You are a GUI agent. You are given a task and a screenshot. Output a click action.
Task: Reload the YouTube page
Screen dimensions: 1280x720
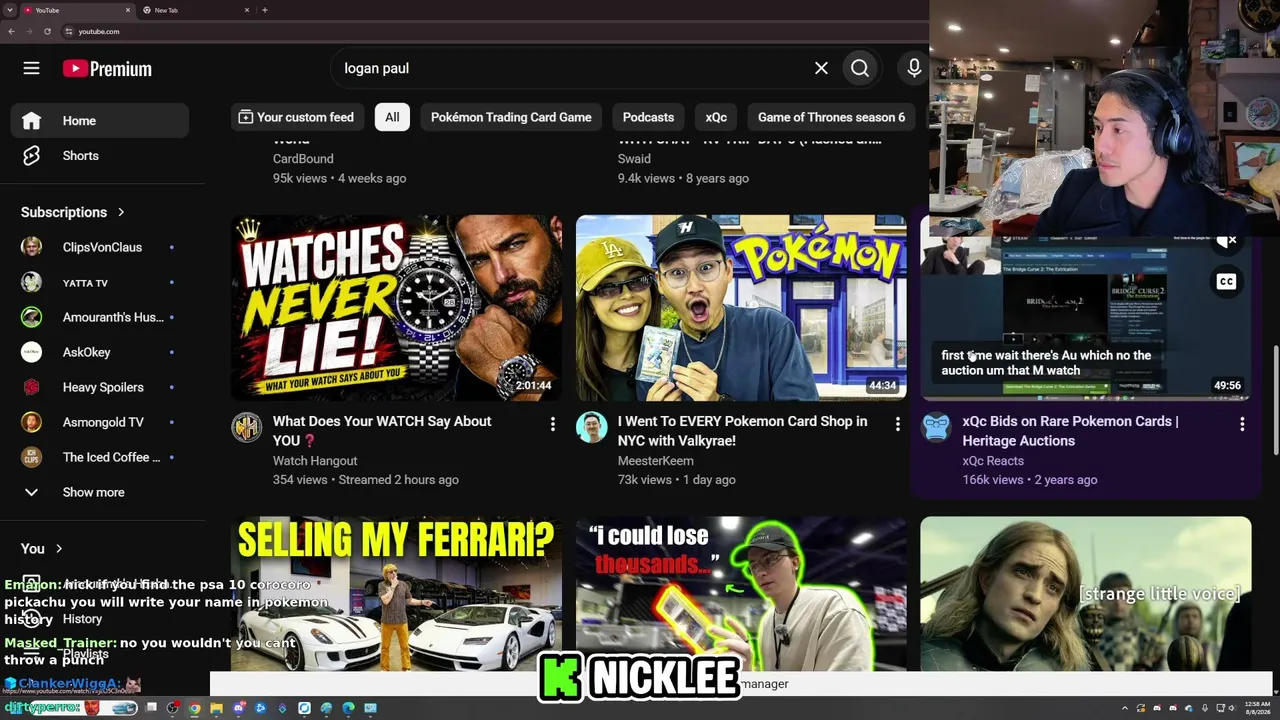pos(47,31)
